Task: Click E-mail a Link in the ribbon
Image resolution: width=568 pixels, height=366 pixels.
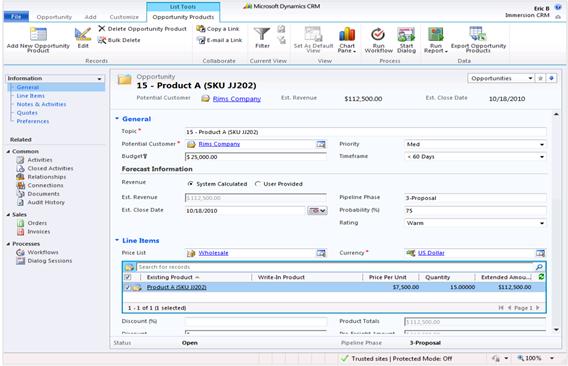Action: (x=219, y=40)
